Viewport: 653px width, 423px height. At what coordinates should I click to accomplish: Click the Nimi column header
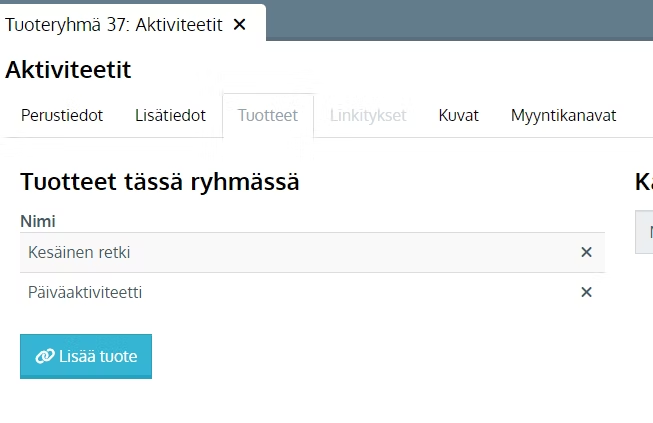38,221
